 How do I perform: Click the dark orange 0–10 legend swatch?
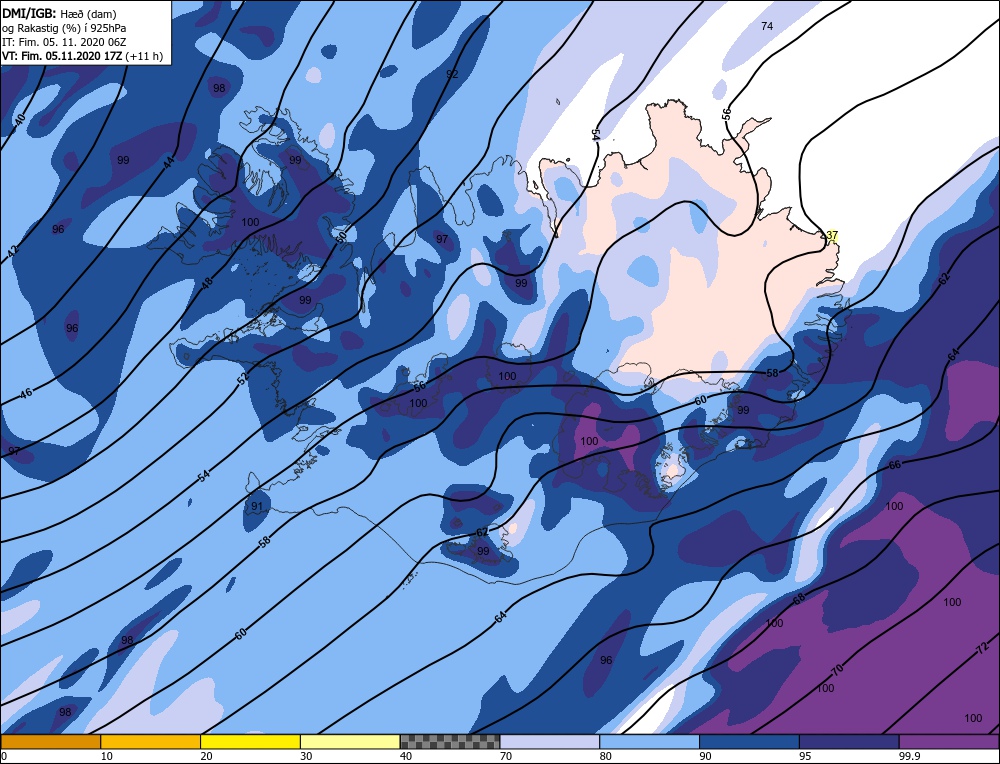50,742
